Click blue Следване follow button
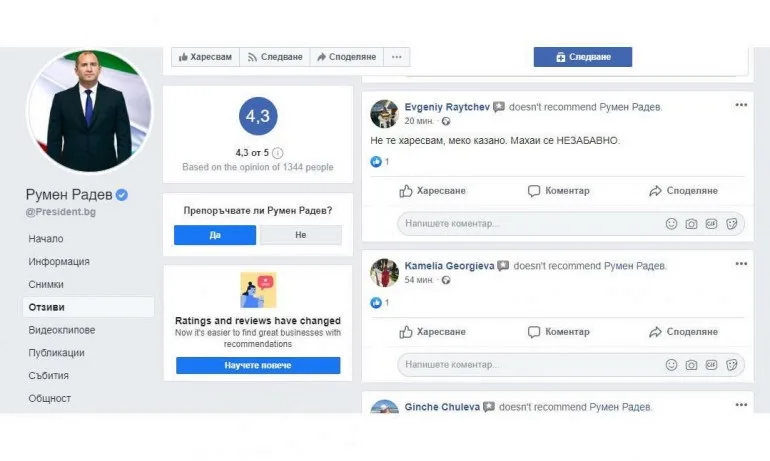 [x=583, y=57]
